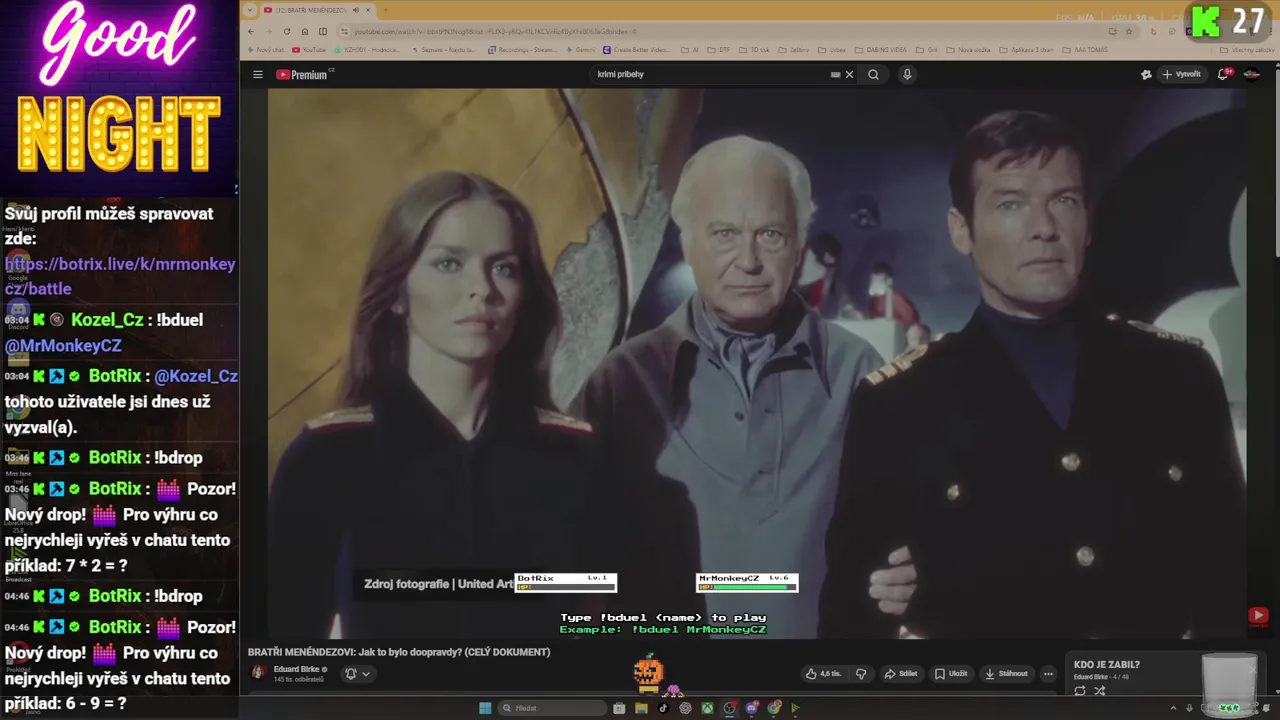The height and width of the screenshot is (720, 1280).
Task: Toggle playlist loop
Action: pyautogui.click(x=1080, y=690)
